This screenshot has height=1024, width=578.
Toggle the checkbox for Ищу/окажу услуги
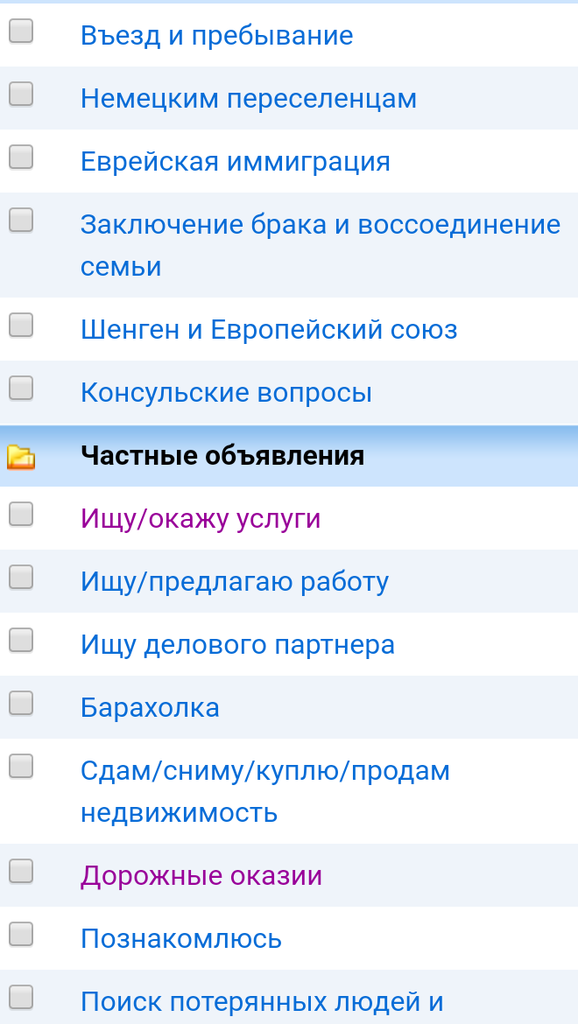(x=21, y=515)
